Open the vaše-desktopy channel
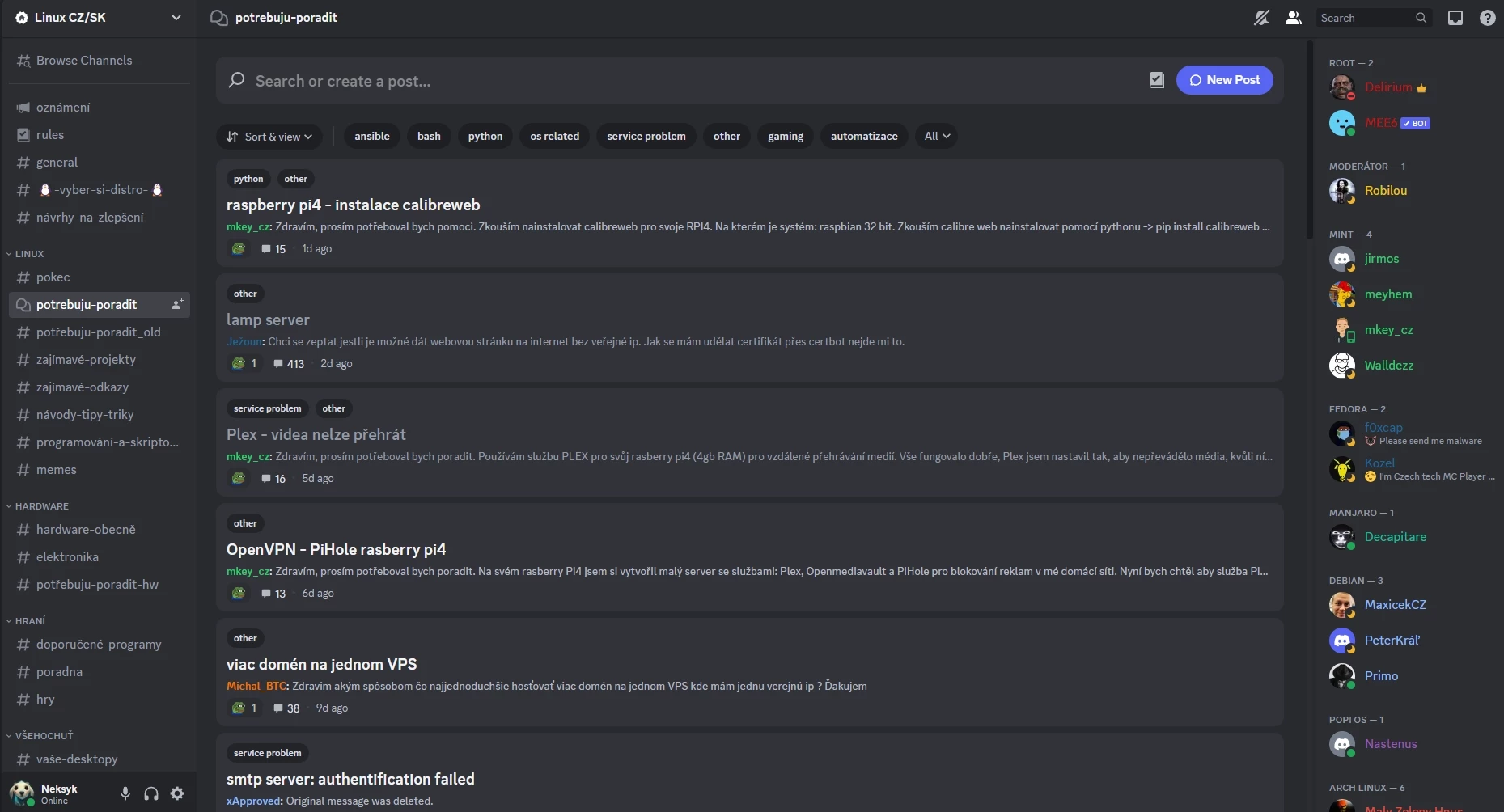Image resolution: width=1504 pixels, height=812 pixels. coord(99,759)
